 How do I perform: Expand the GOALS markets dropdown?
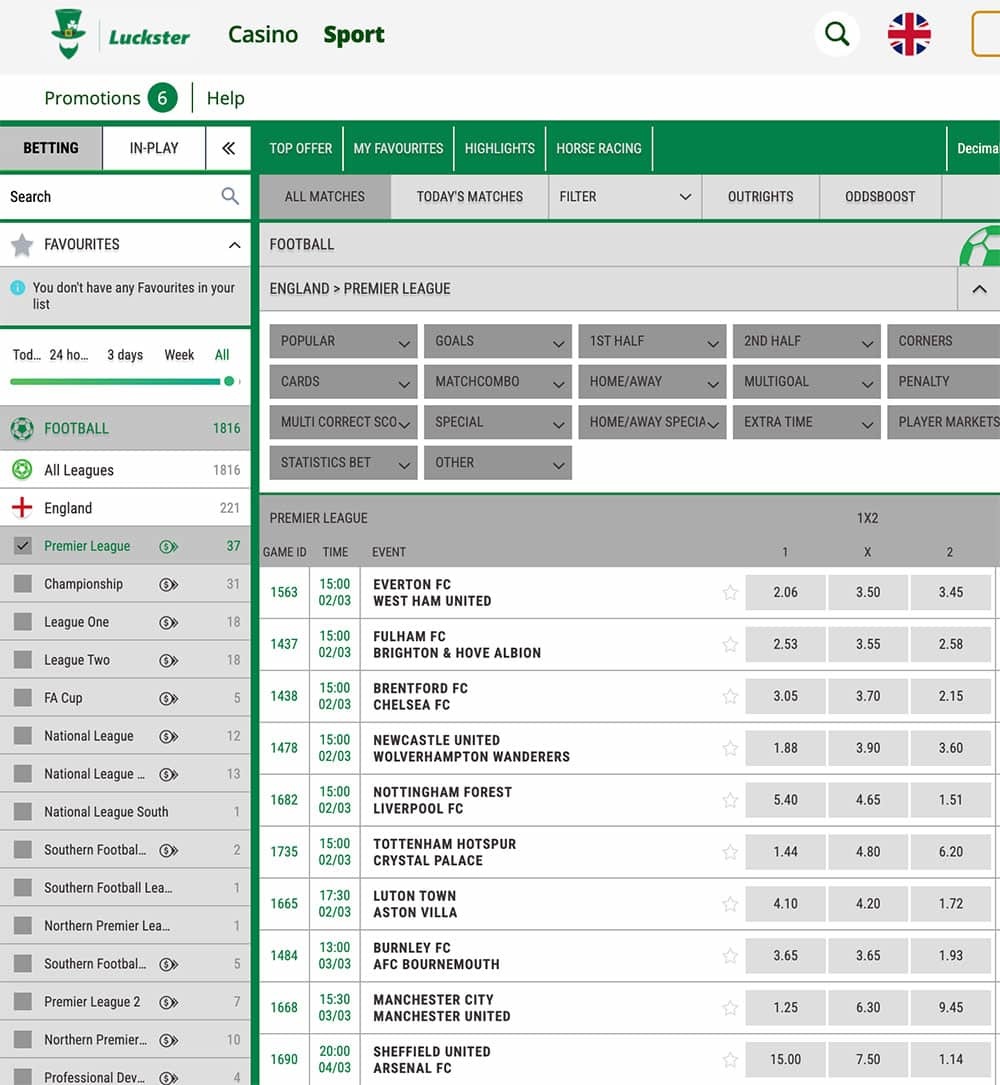(498, 341)
